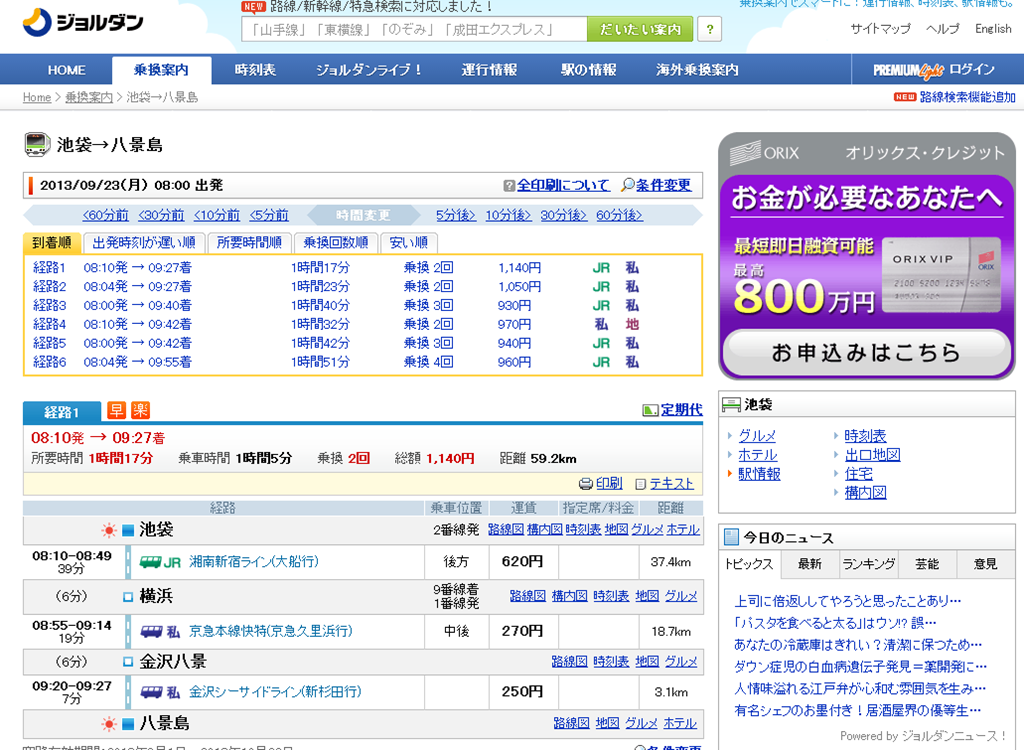Click the train icon beside 池袋→八景島 title
1024x750 pixels.
point(37,144)
